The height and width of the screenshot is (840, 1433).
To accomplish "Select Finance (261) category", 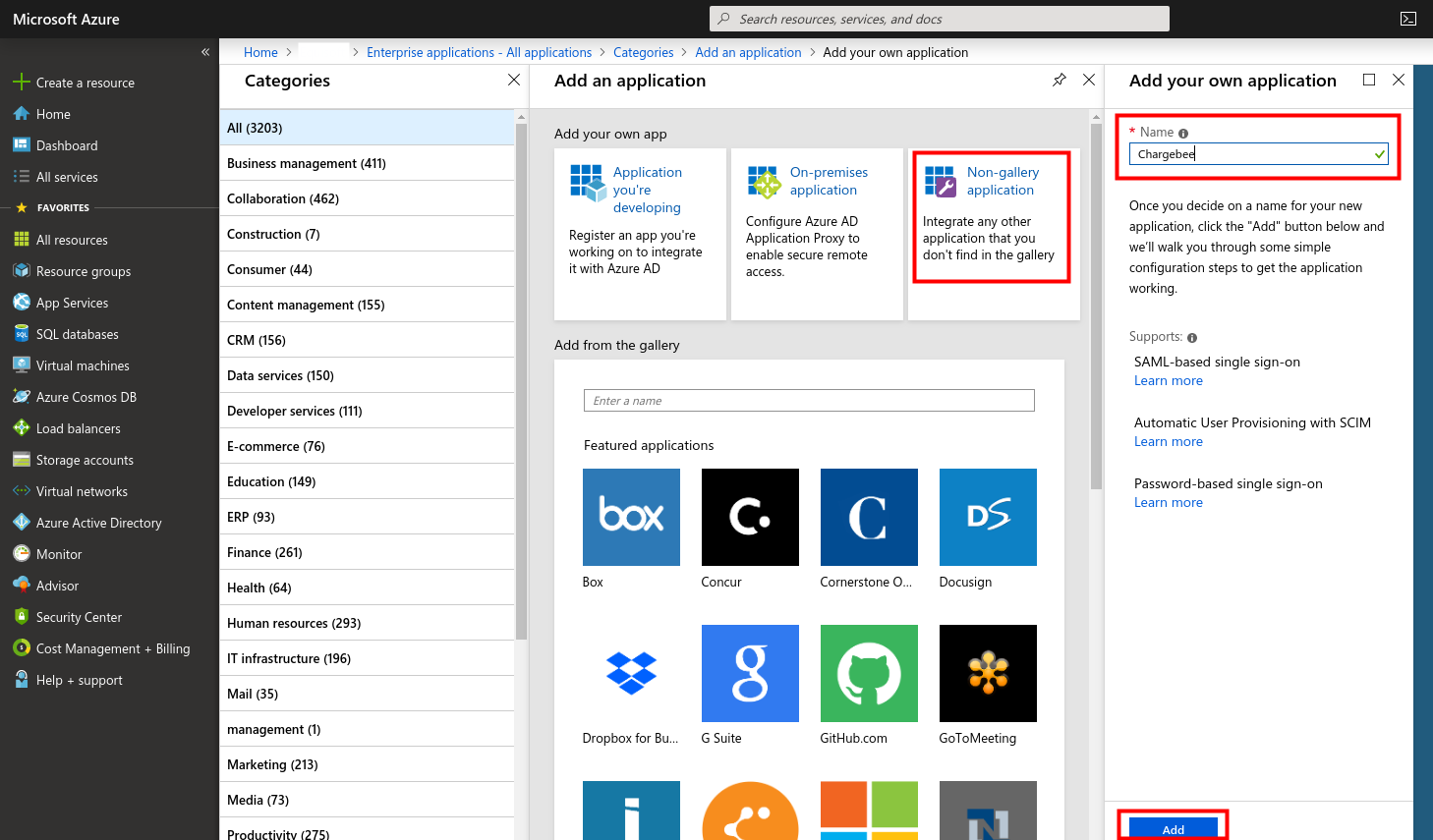I will click(367, 552).
